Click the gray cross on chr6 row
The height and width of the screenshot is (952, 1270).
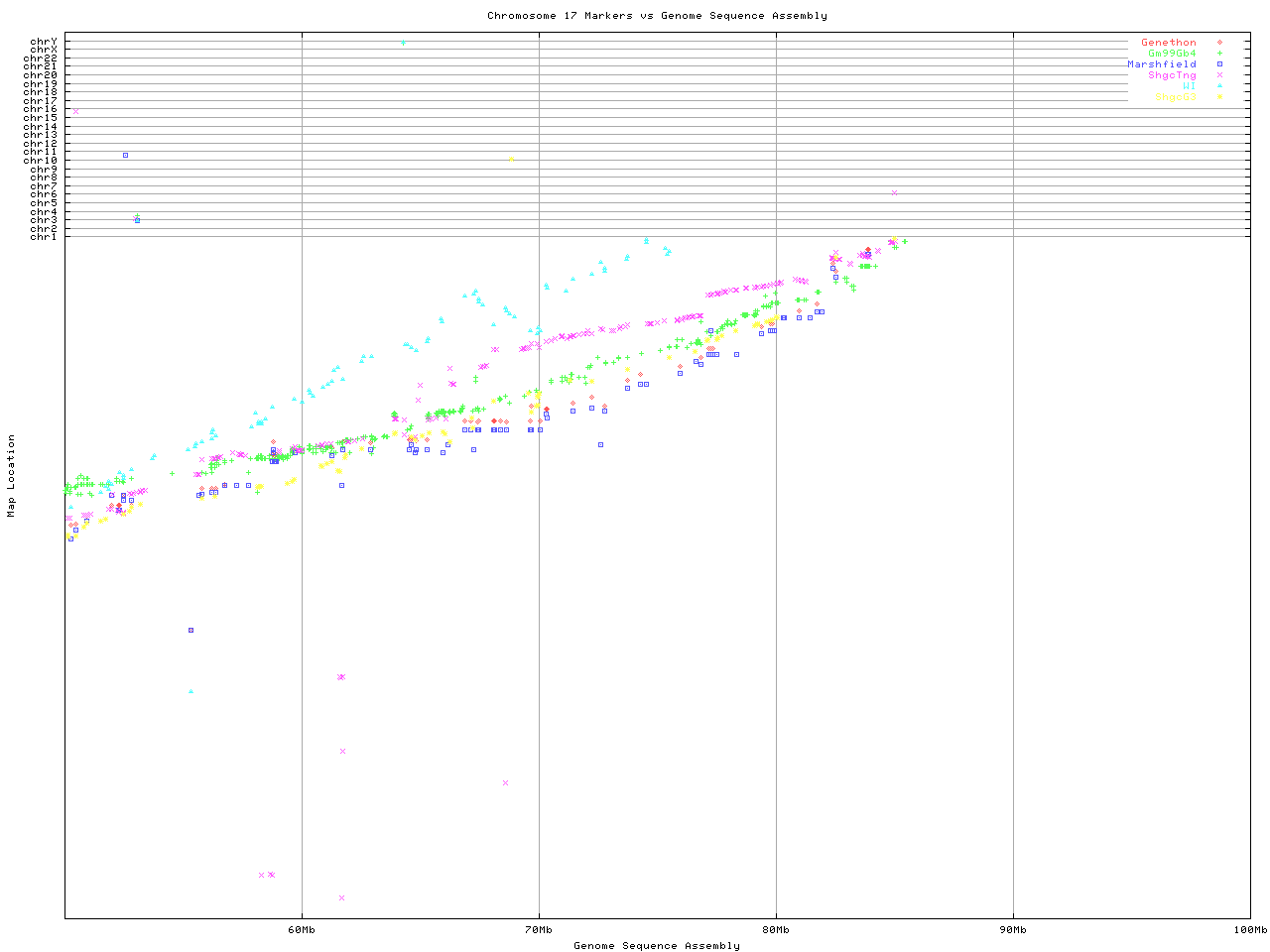pos(894,193)
